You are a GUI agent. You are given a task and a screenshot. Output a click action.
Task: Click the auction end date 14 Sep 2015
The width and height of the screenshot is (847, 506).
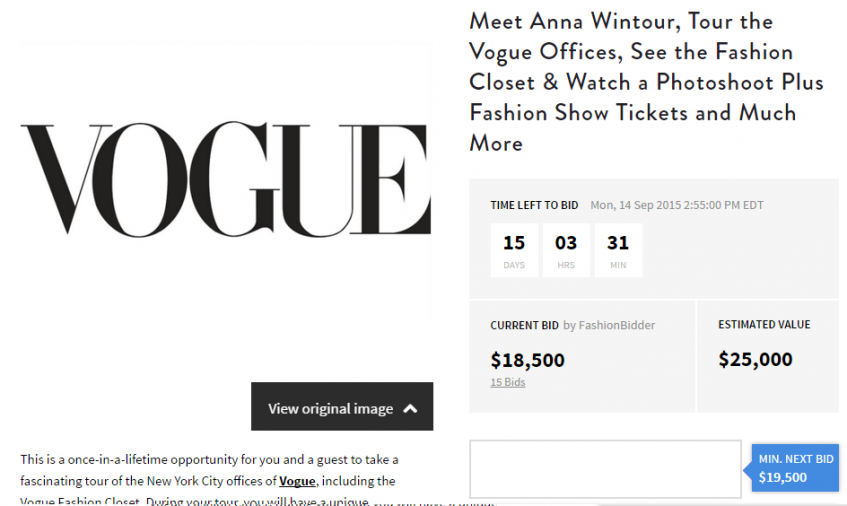click(x=676, y=205)
